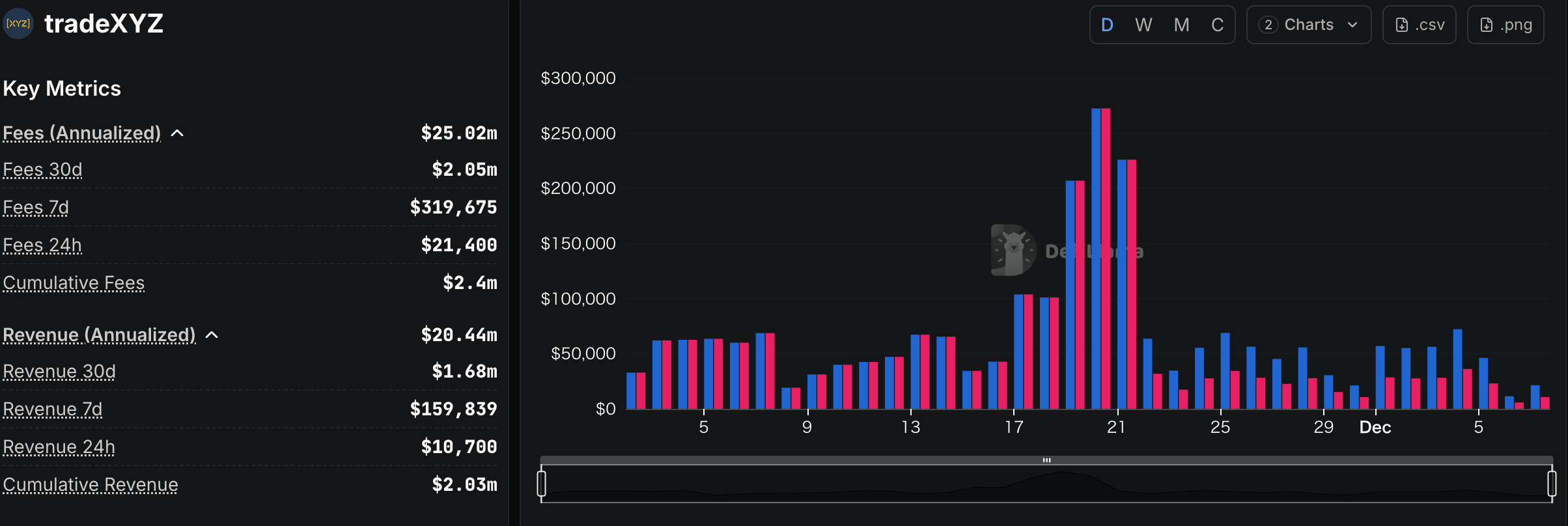The height and width of the screenshot is (526, 1568).
Task: Click the $2.03m cumulative revenue value
Action: pyautogui.click(x=465, y=485)
